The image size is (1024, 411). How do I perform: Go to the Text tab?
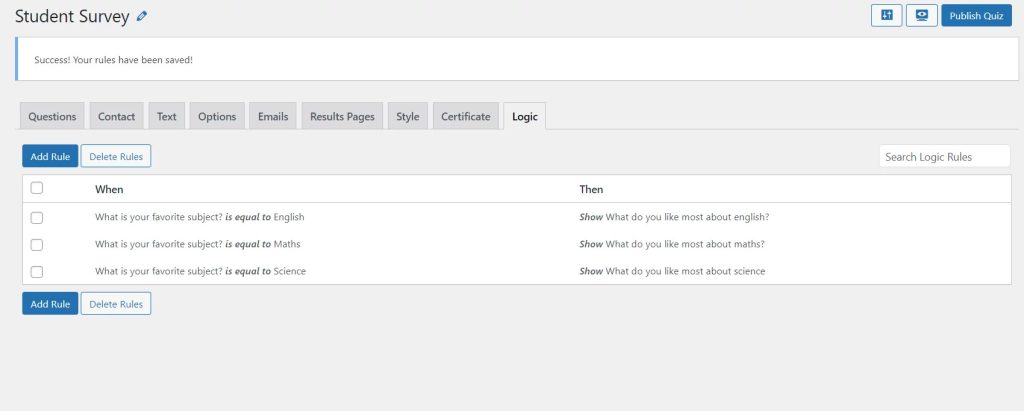(x=167, y=116)
